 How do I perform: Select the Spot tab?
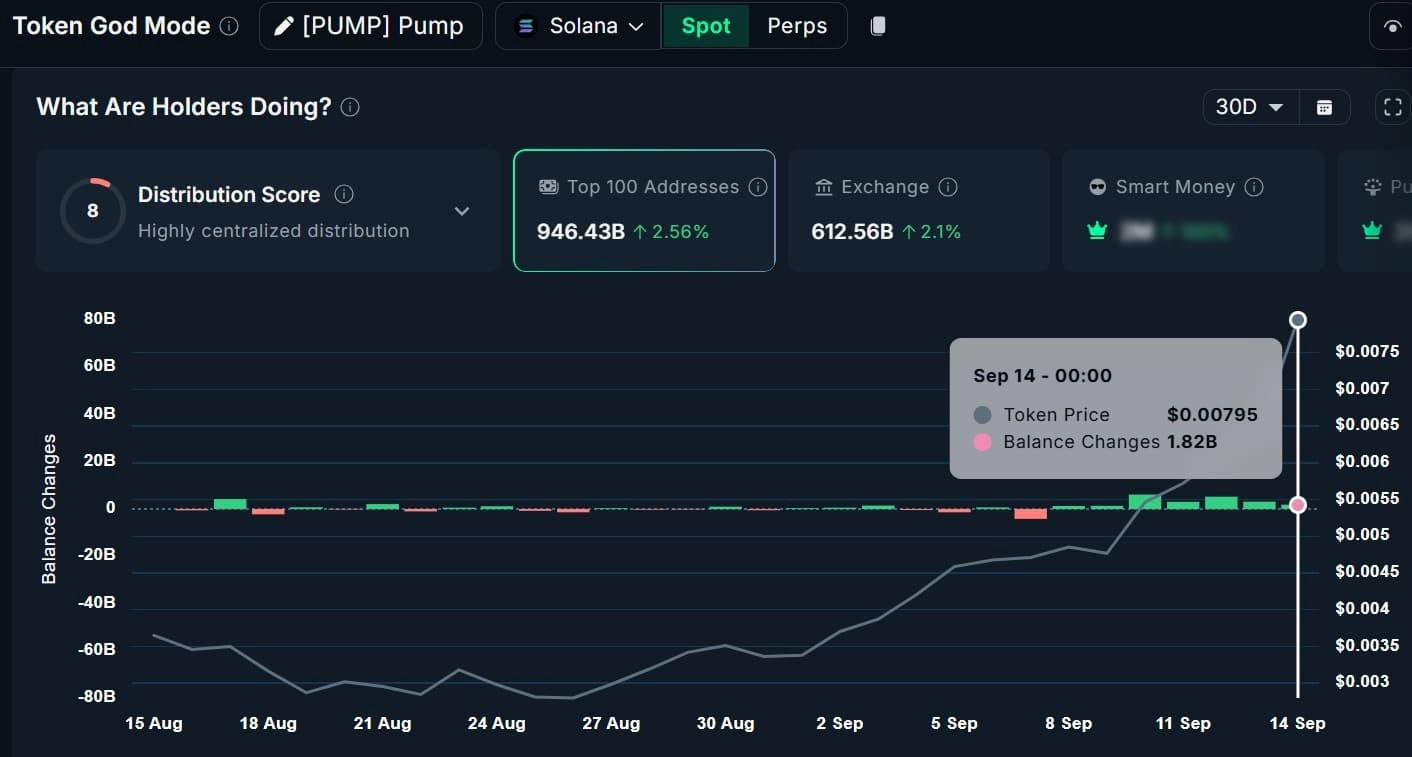[706, 25]
